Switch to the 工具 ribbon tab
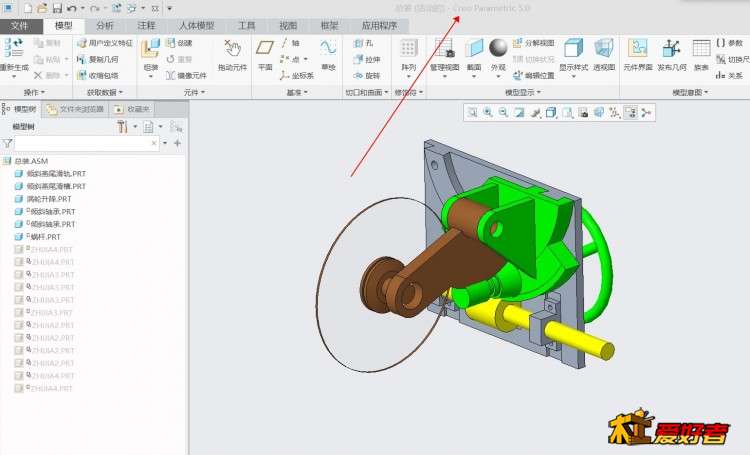The image size is (750, 455). click(247, 26)
